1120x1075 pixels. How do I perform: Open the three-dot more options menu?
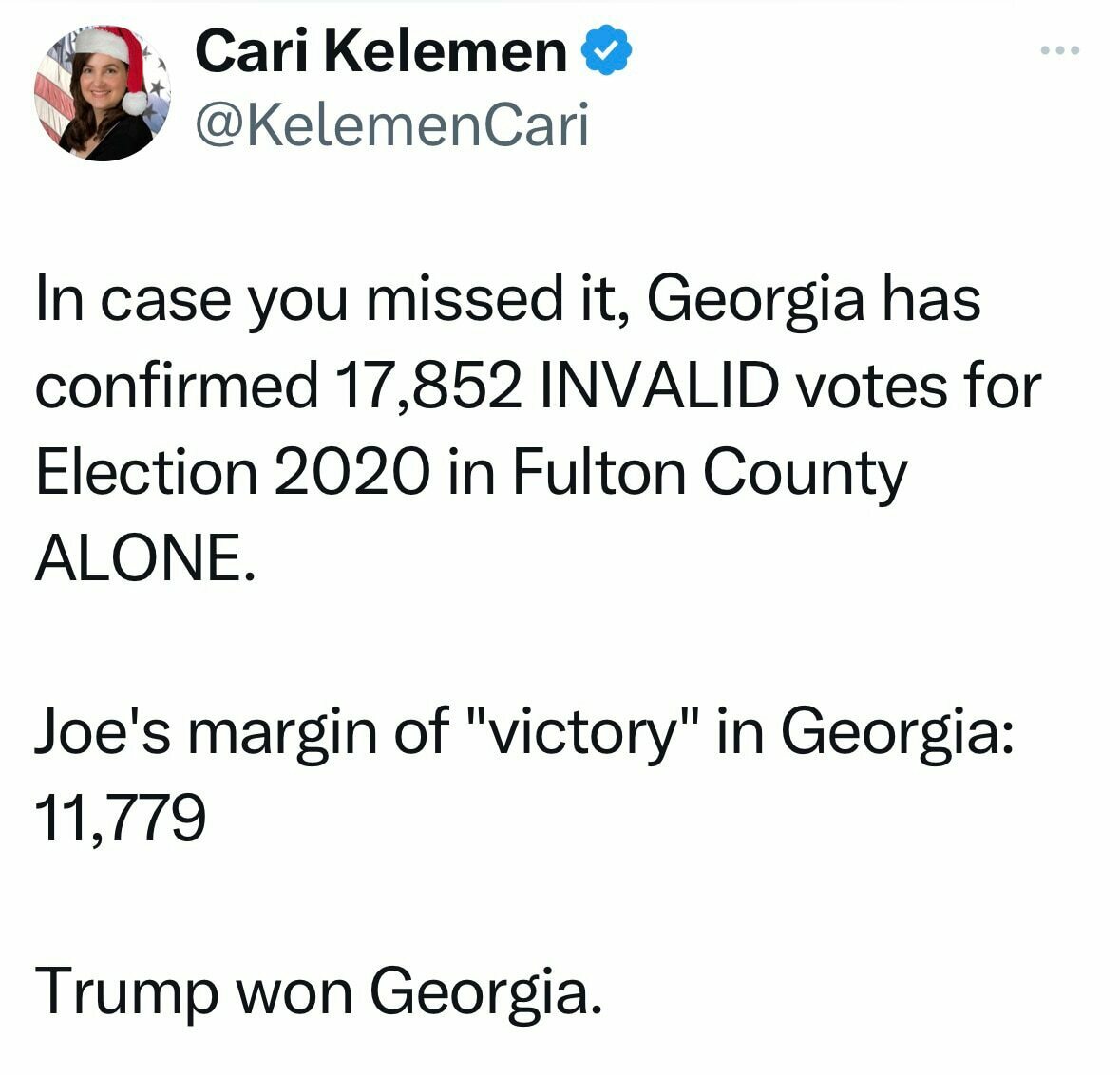point(1060,50)
